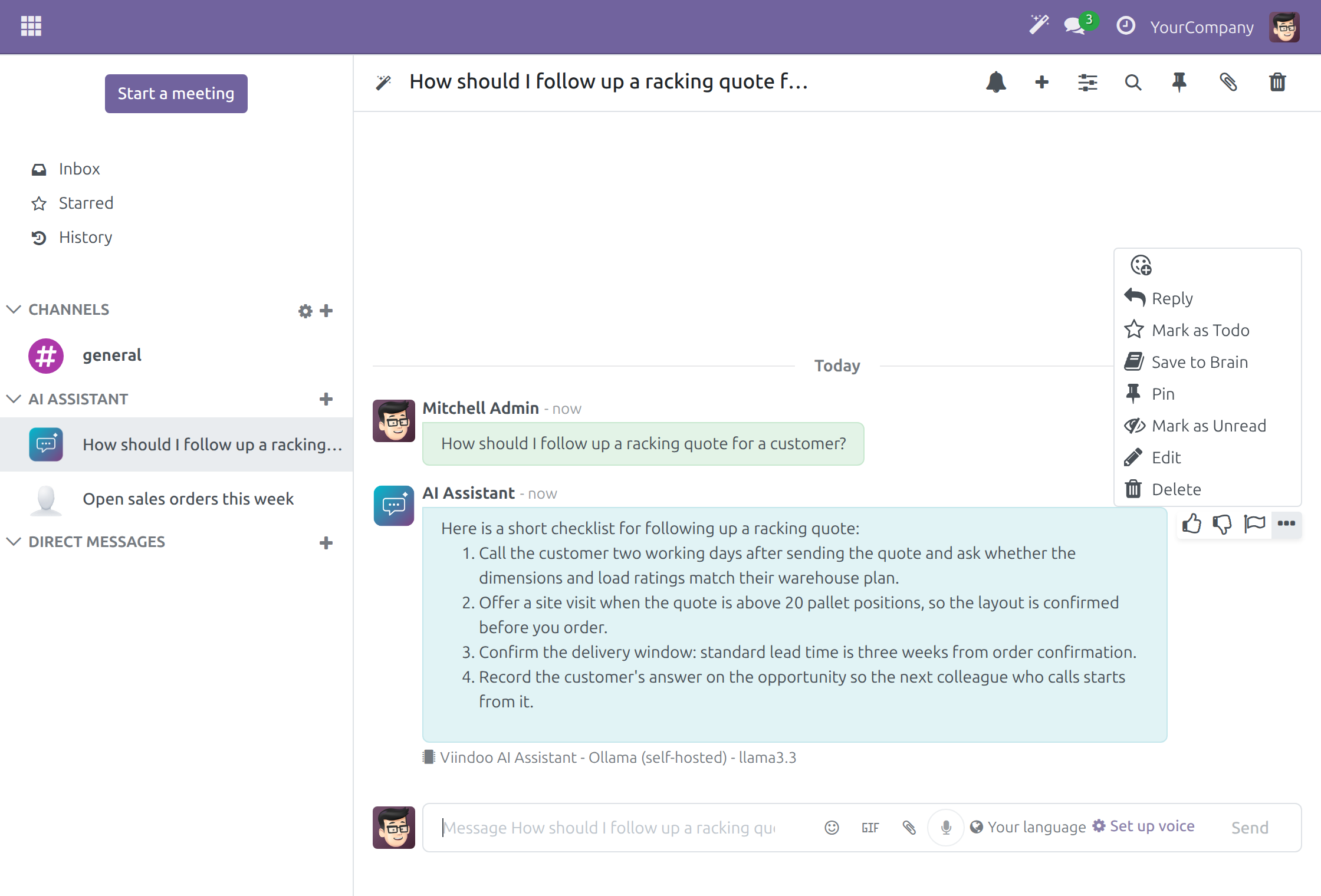1321x896 pixels.
Task: Click the Start a meeting button
Action: point(176,94)
